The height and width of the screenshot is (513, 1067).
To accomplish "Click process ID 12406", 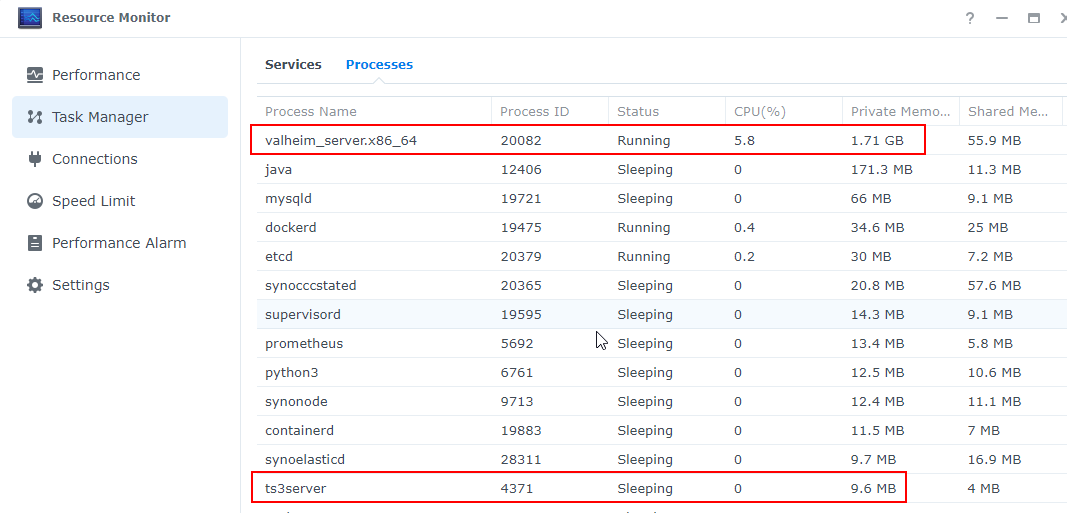I will pyautogui.click(x=521, y=169).
